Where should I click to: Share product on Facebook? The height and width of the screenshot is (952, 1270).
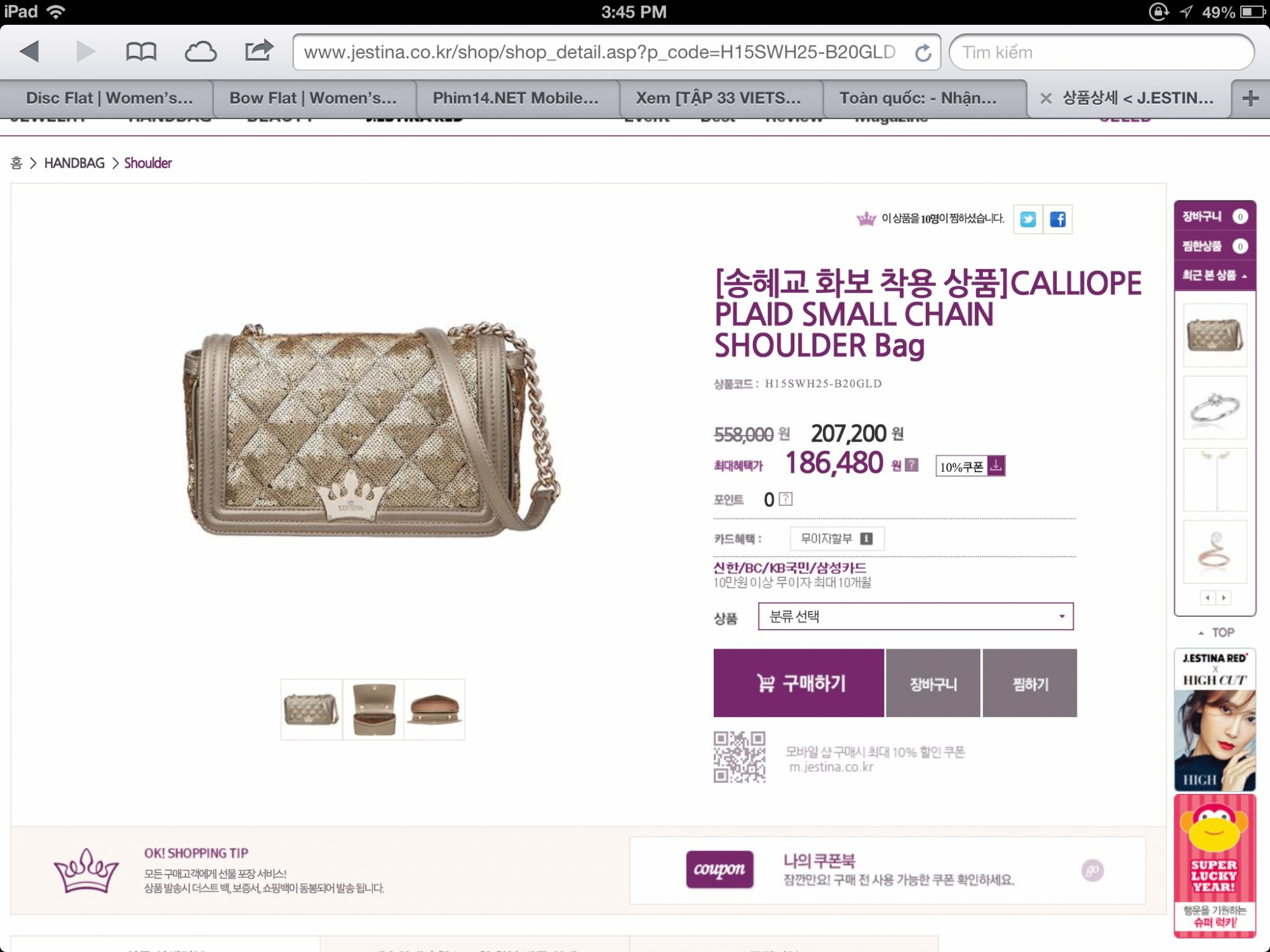1057,220
